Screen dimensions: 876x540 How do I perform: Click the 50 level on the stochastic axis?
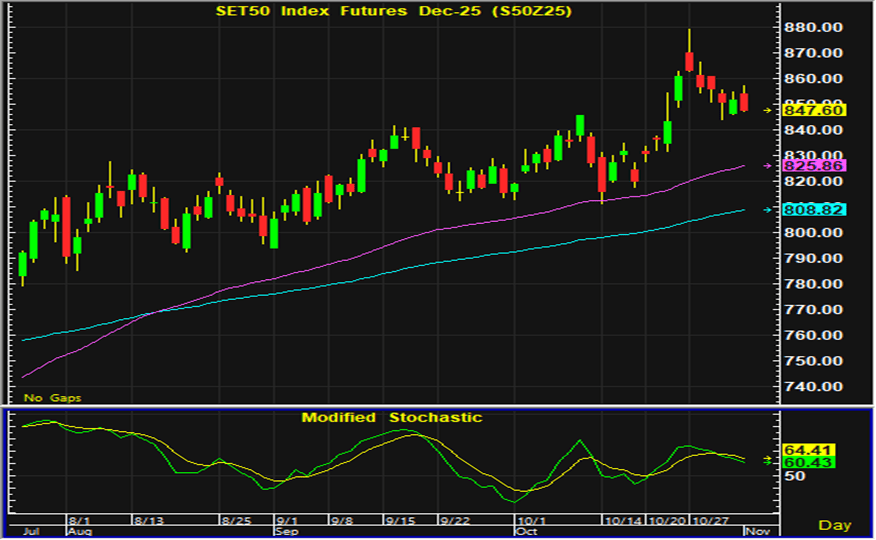(x=795, y=477)
